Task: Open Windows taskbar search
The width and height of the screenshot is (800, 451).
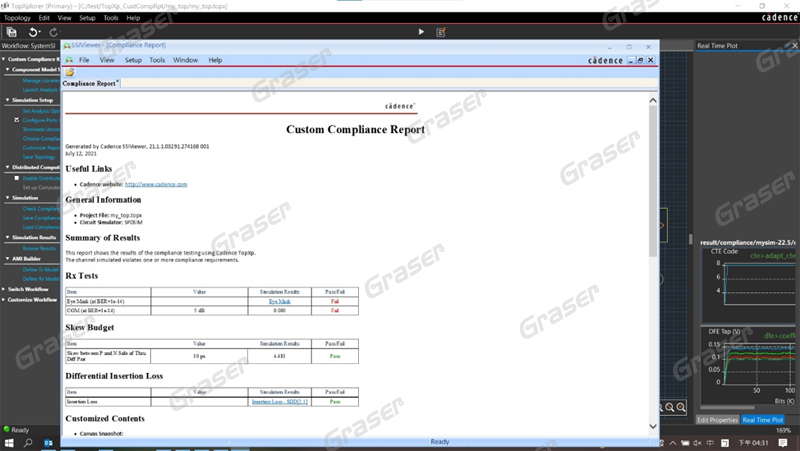Action: point(28,443)
